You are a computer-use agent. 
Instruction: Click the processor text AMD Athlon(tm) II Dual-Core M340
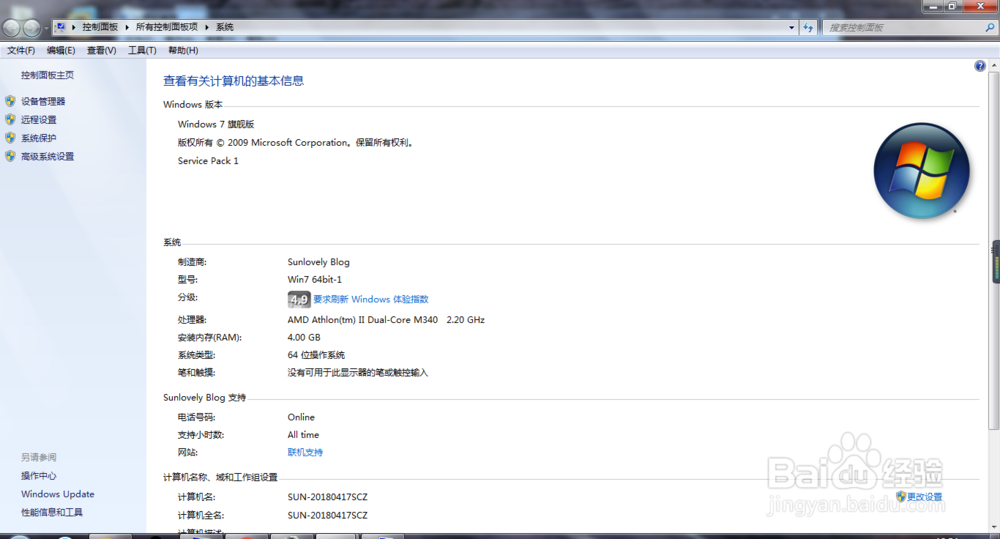pyautogui.click(x=362, y=320)
